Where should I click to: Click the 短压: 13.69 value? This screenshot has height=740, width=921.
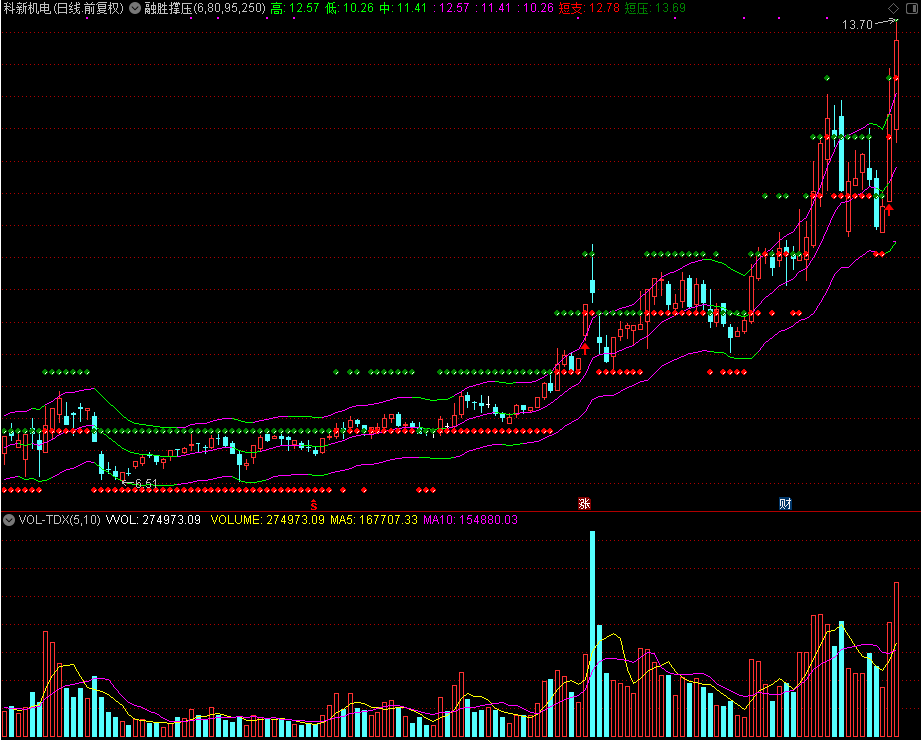[x=655, y=8]
